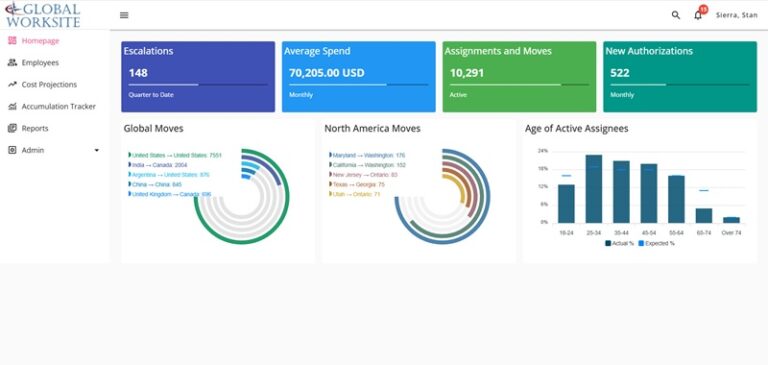Toggle Actual % legend series
Image resolution: width=768 pixels, height=365 pixels.
tap(620, 243)
